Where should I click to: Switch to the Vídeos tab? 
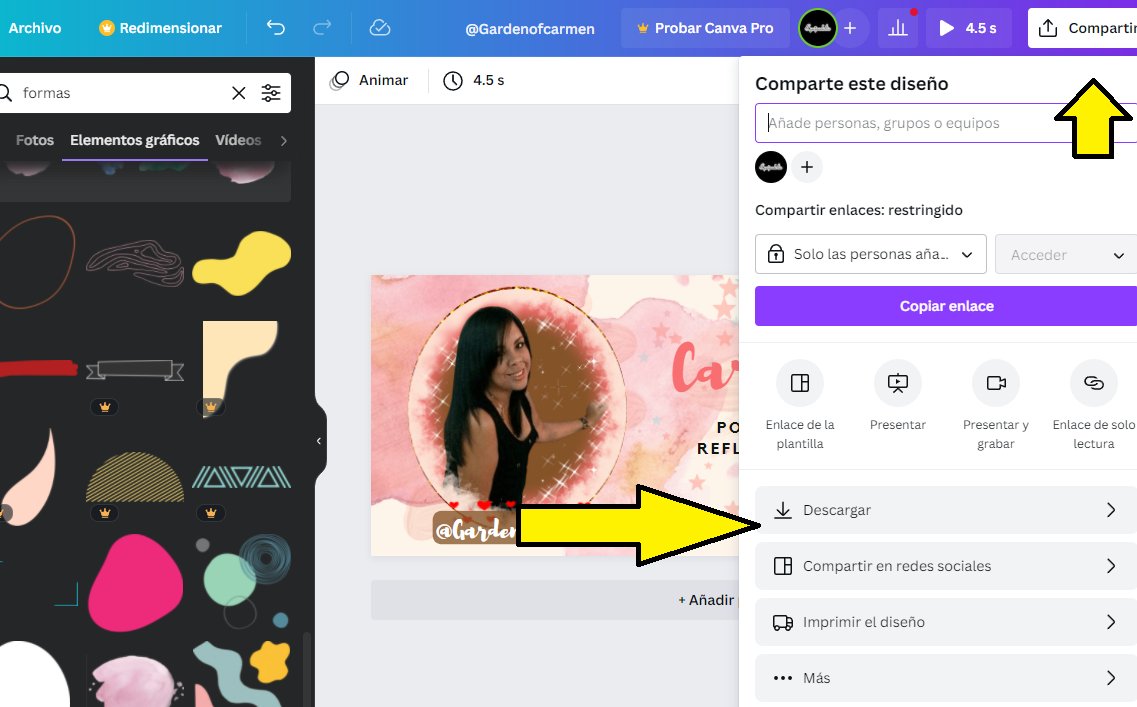click(x=239, y=140)
